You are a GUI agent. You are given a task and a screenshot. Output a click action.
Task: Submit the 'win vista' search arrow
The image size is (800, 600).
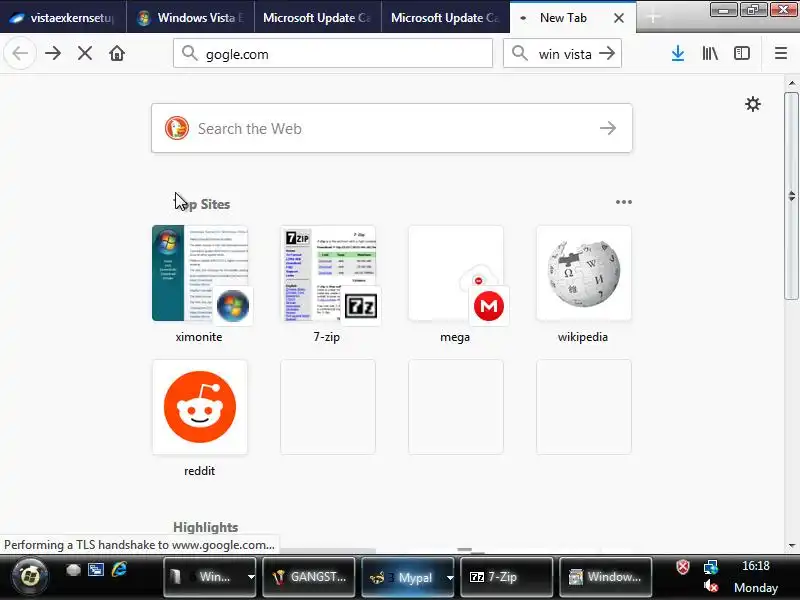coord(607,53)
